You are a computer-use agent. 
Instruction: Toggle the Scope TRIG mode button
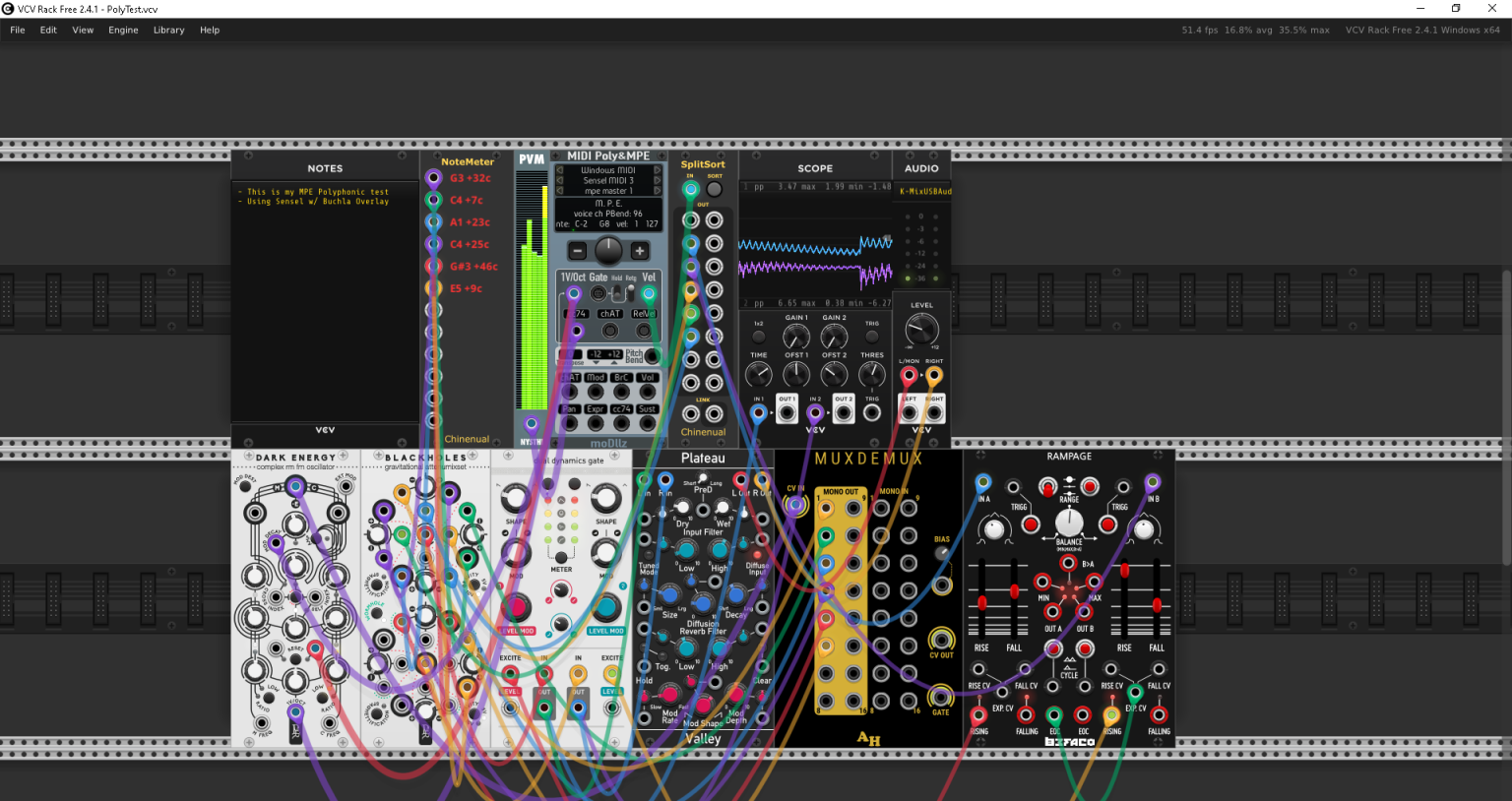point(872,336)
